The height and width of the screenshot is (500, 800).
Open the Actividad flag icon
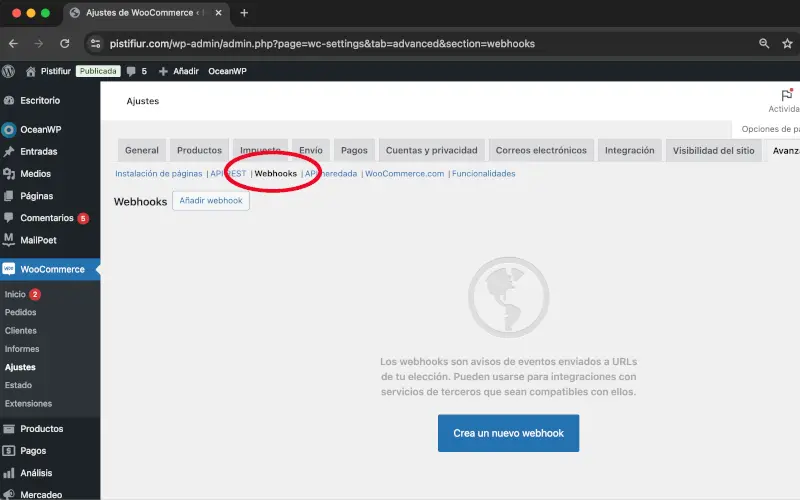click(x=787, y=95)
